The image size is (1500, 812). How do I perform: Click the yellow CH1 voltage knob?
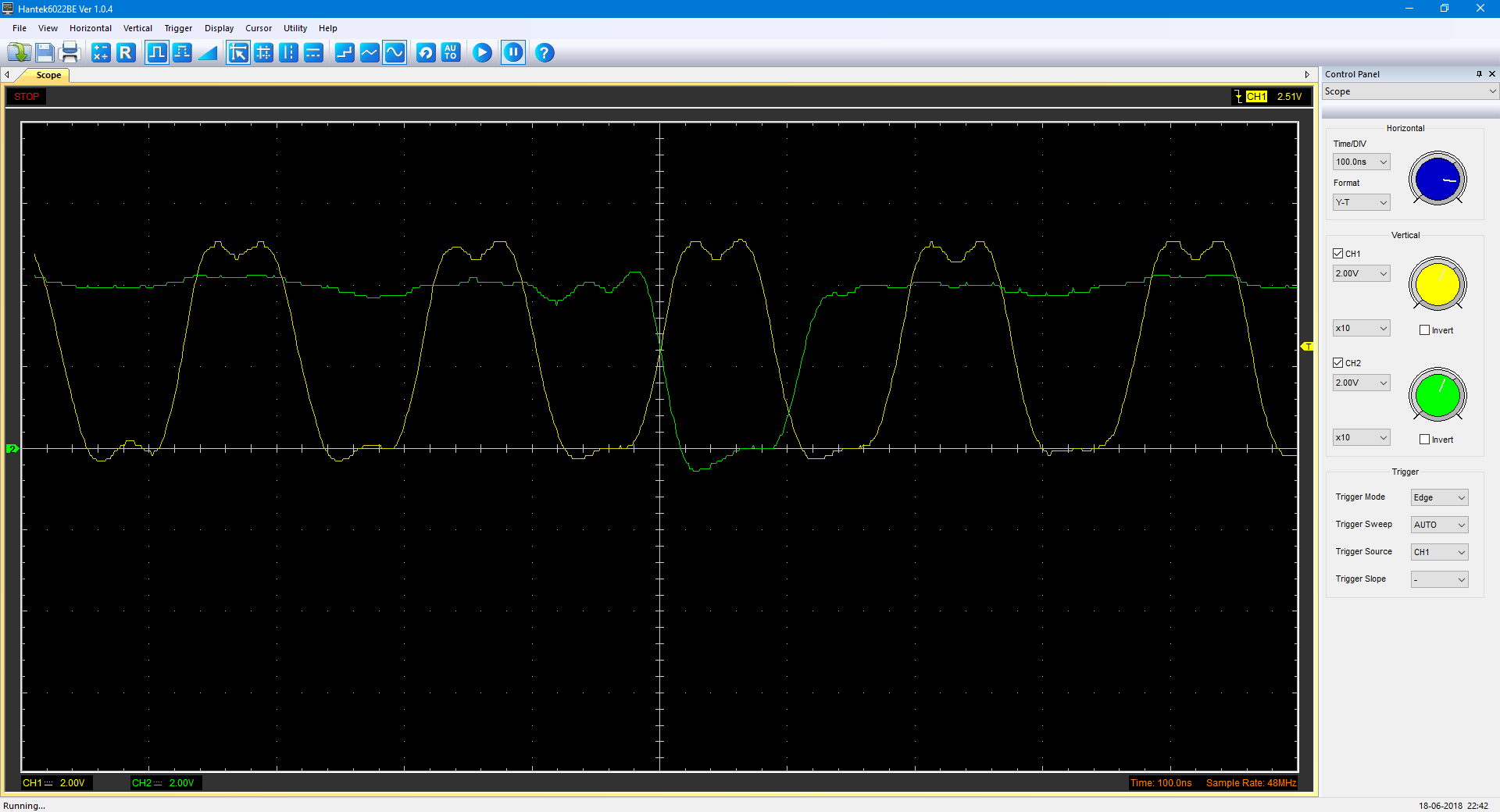(x=1437, y=285)
